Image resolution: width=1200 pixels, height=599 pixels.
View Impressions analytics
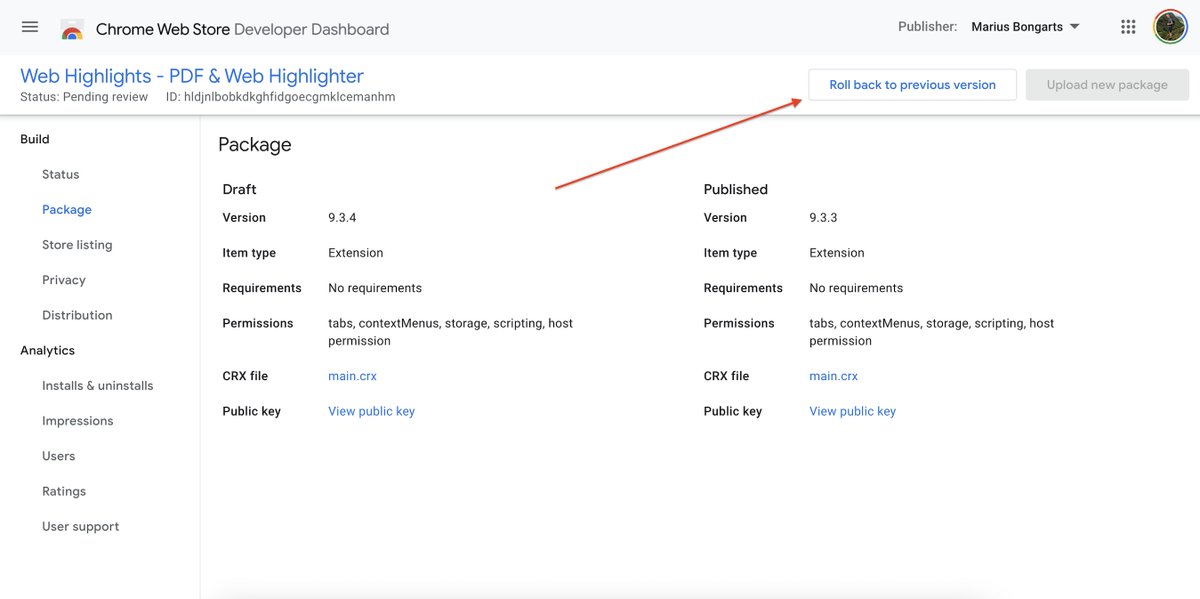click(78, 421)
